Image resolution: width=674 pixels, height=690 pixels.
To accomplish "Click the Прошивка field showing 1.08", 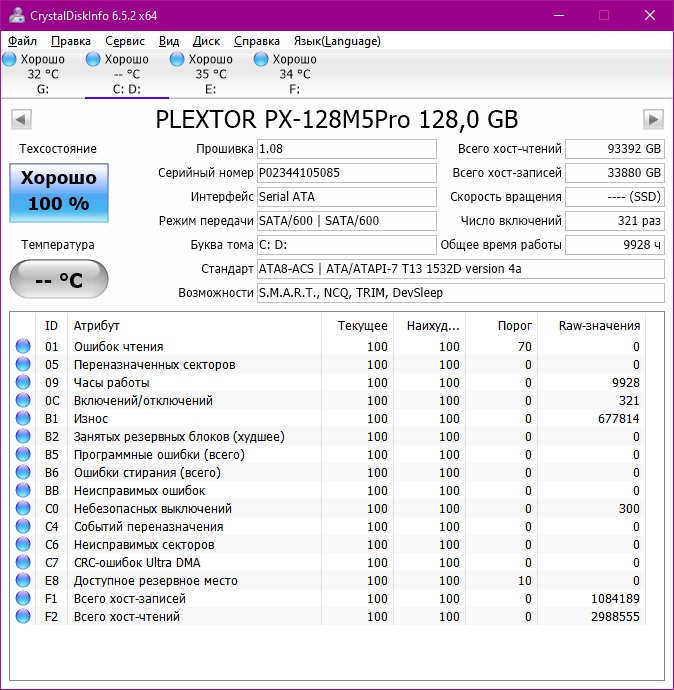I will [x=347, y=149].
